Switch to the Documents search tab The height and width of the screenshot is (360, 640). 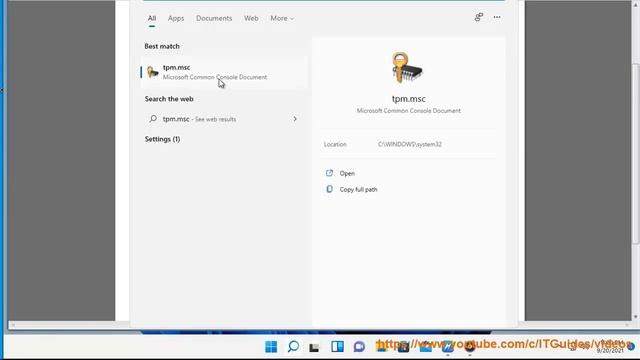(x=214, y=18)
